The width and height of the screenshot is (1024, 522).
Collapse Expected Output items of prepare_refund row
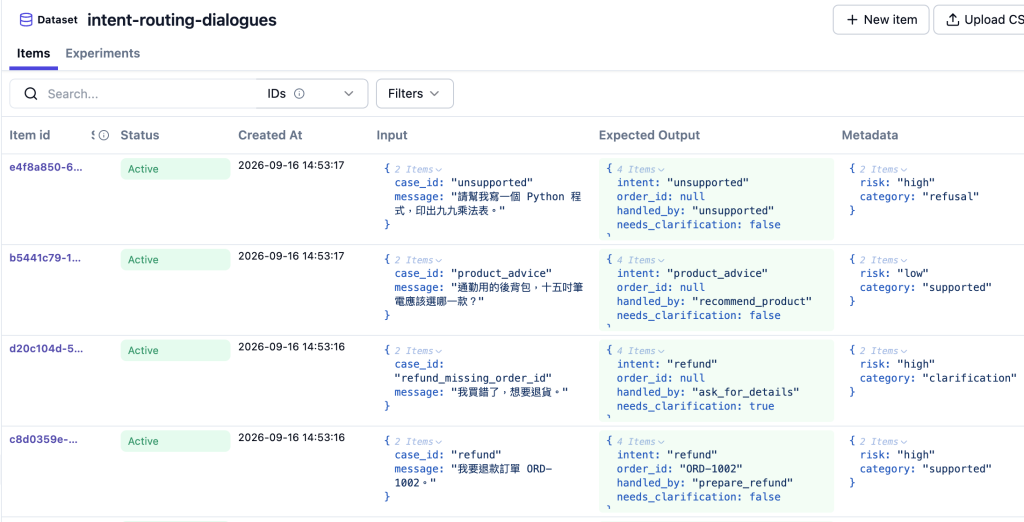[641, 442]
